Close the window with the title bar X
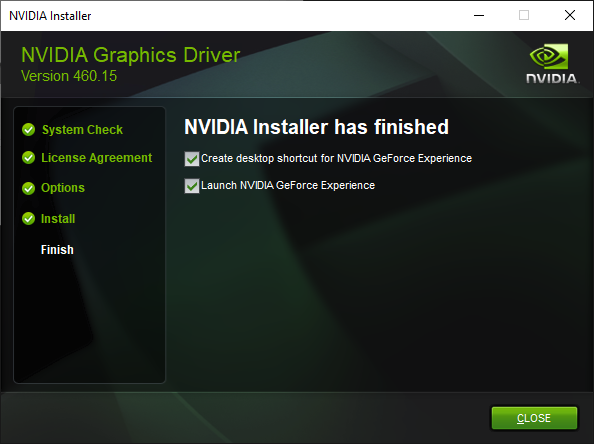The width and height of the screenshot is (594, 444). (x=570, y=16)
